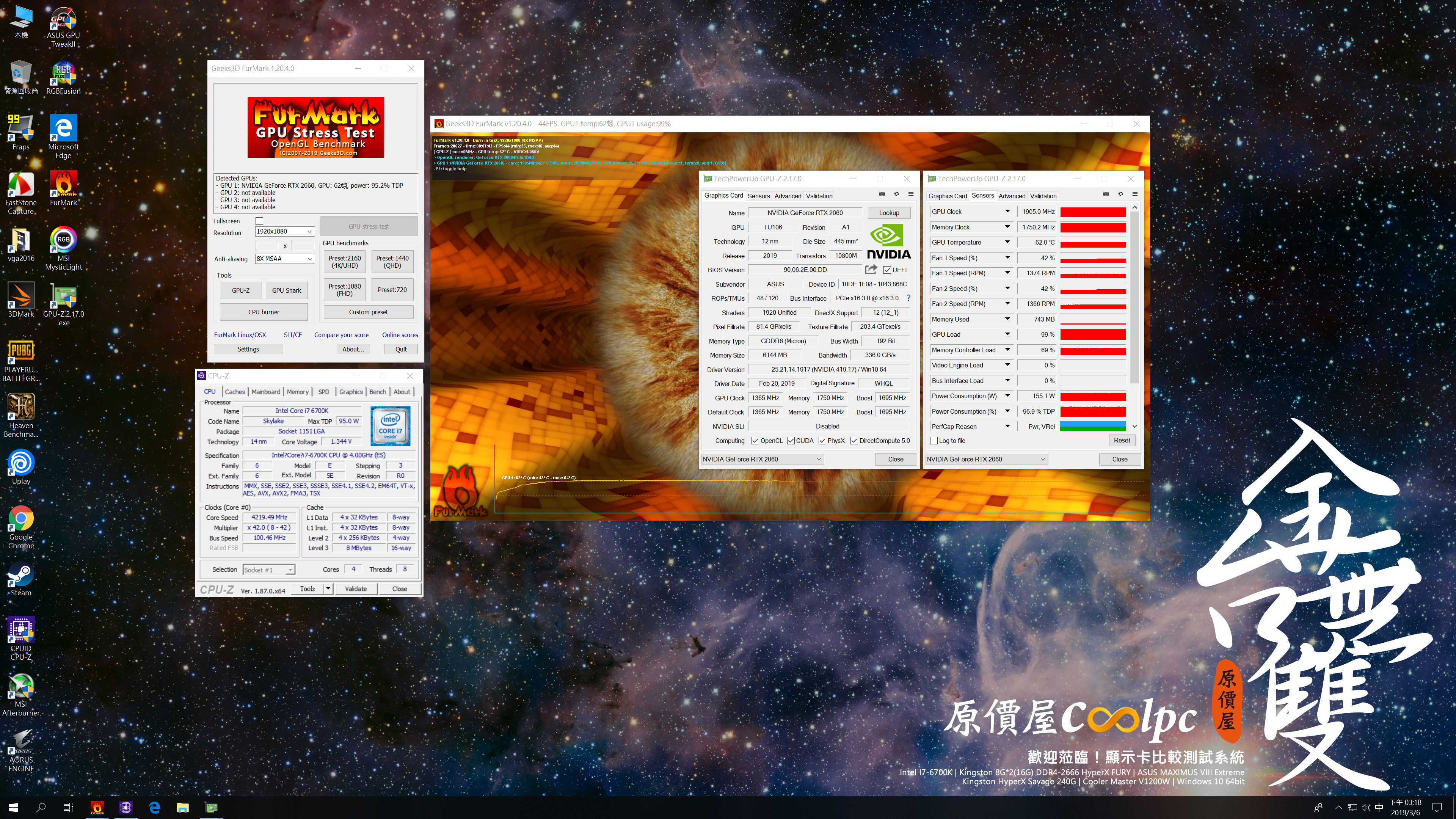Open hamburger menu in GPU-Z Sensors window
Screen dimensions: 1456x819
(x=1134, y=194)
